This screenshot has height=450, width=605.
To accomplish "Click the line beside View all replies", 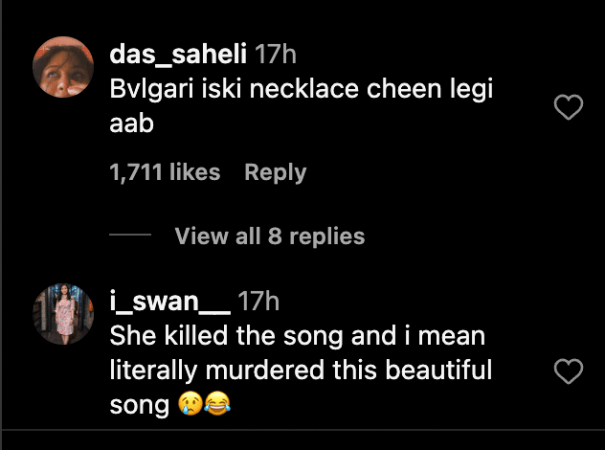I will click(x=129, y=237).
